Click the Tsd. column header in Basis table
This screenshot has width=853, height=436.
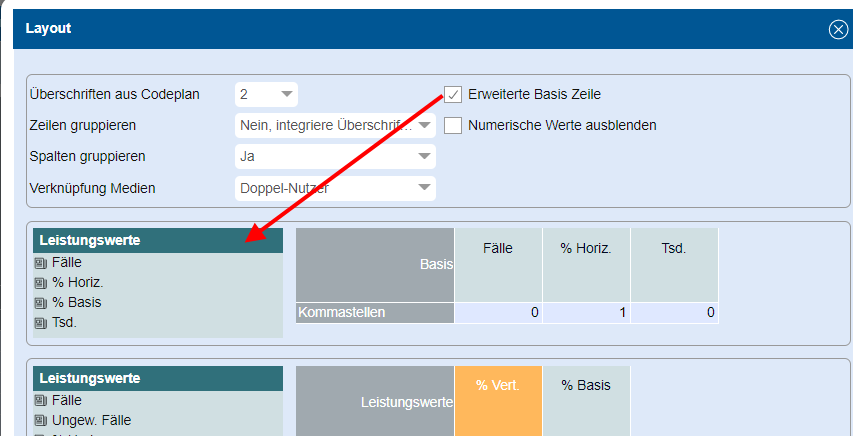tap(674, 249)
